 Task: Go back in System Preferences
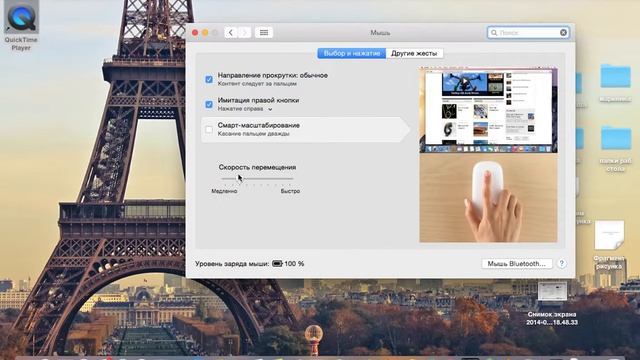[x=231, y=33]
